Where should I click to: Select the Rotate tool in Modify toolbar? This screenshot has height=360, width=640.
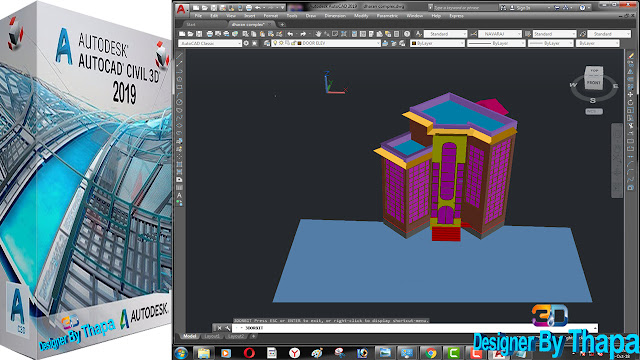pyautogui.click(x=631, y=102)
